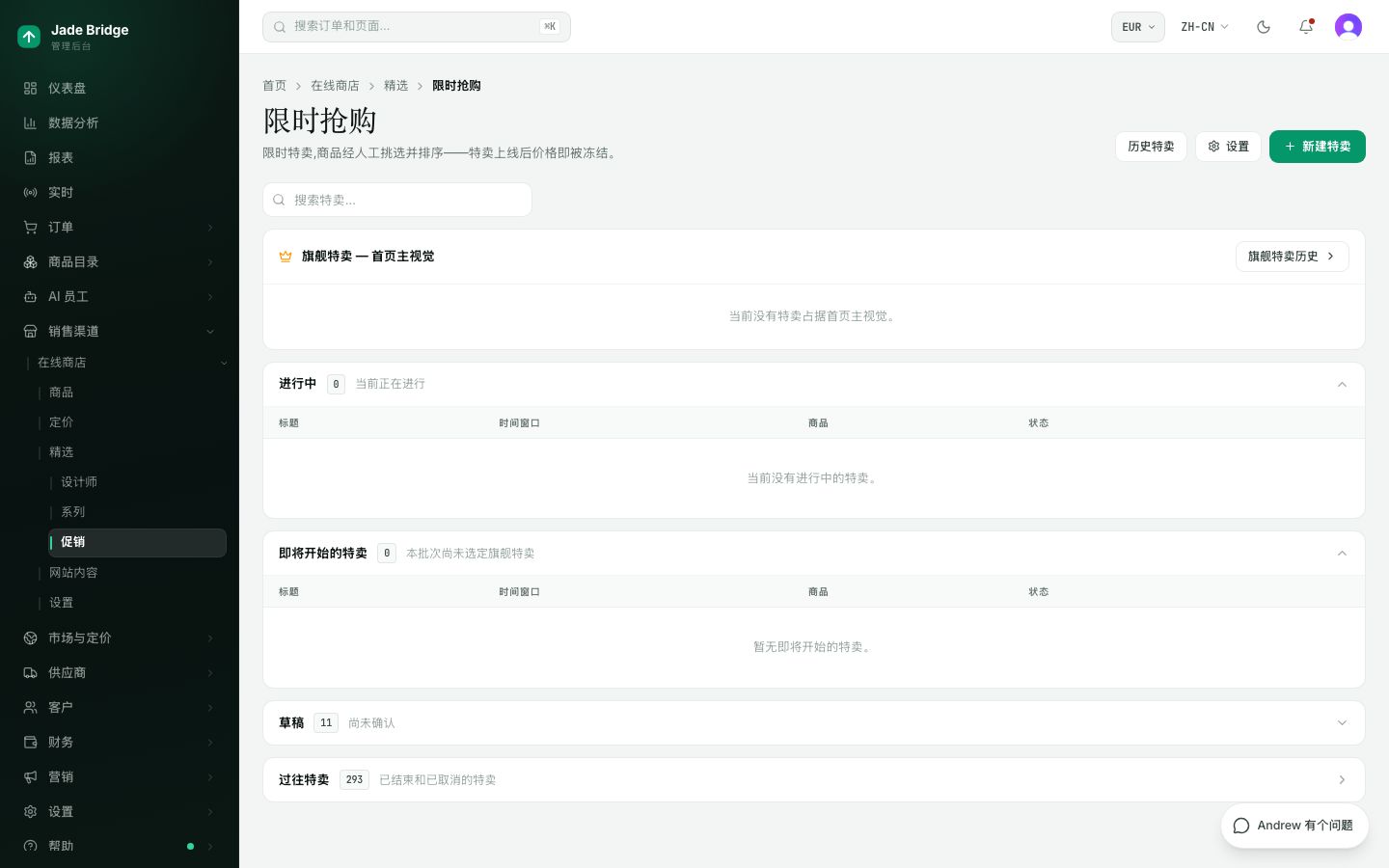The image size is (1389, 868).
Task: Go to 首页 in the breadcrumb
Action: point(275,86)
